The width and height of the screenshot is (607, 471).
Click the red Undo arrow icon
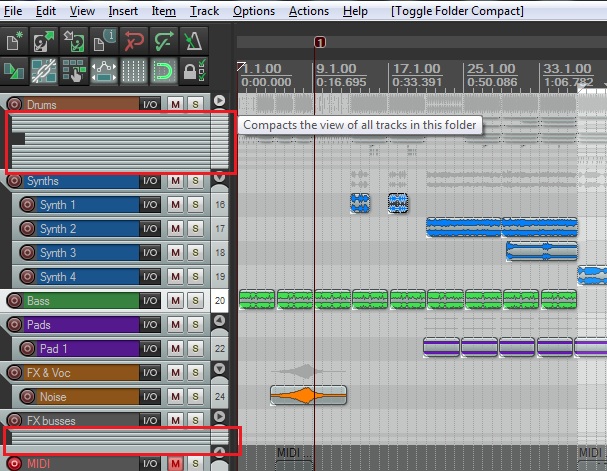(134, 41)
